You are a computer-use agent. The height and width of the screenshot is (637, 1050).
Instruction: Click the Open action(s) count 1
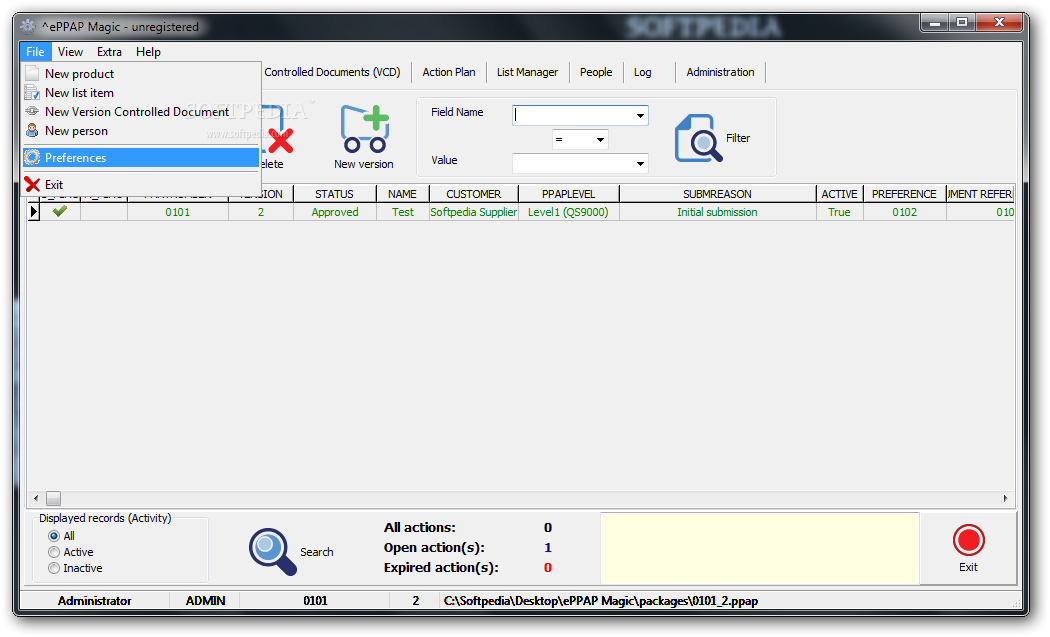[x=548, y=548]
